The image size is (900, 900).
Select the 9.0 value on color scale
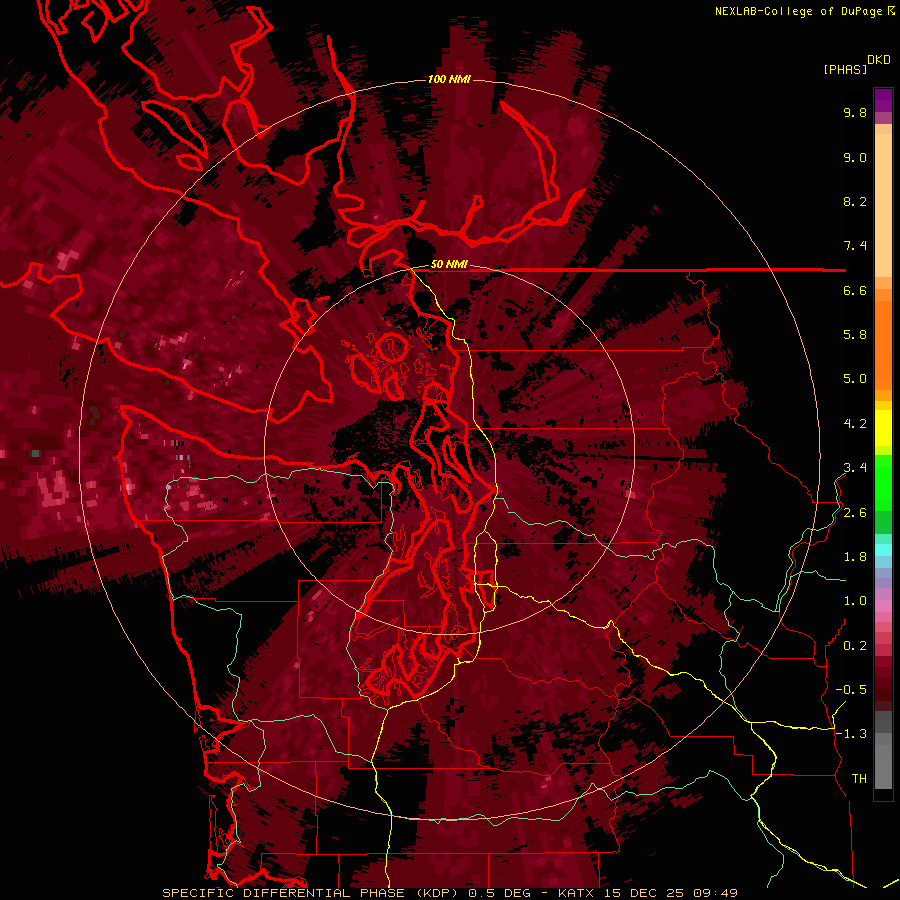pos(855,157)
